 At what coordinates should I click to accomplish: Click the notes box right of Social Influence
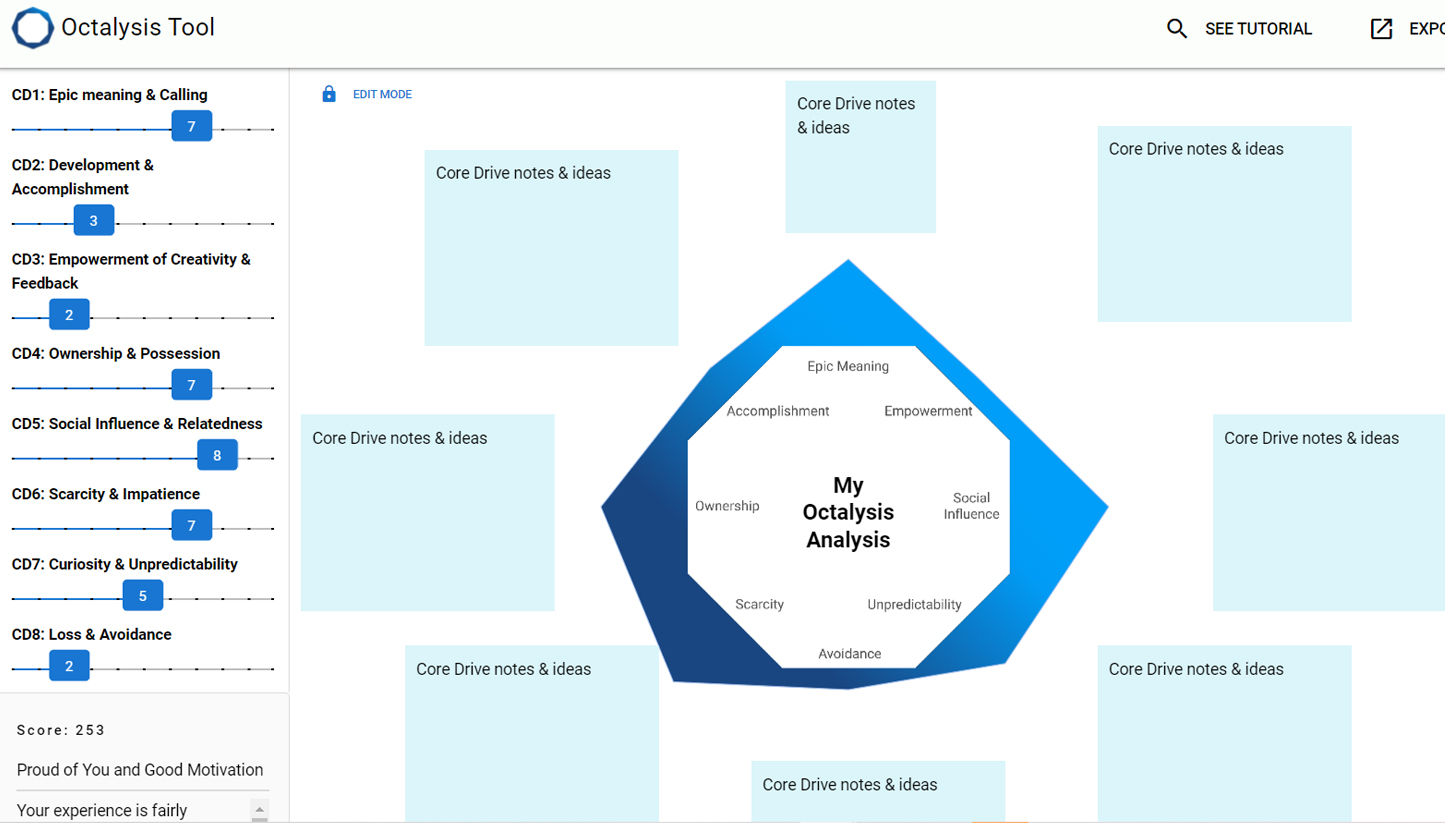coord(1329,513)
